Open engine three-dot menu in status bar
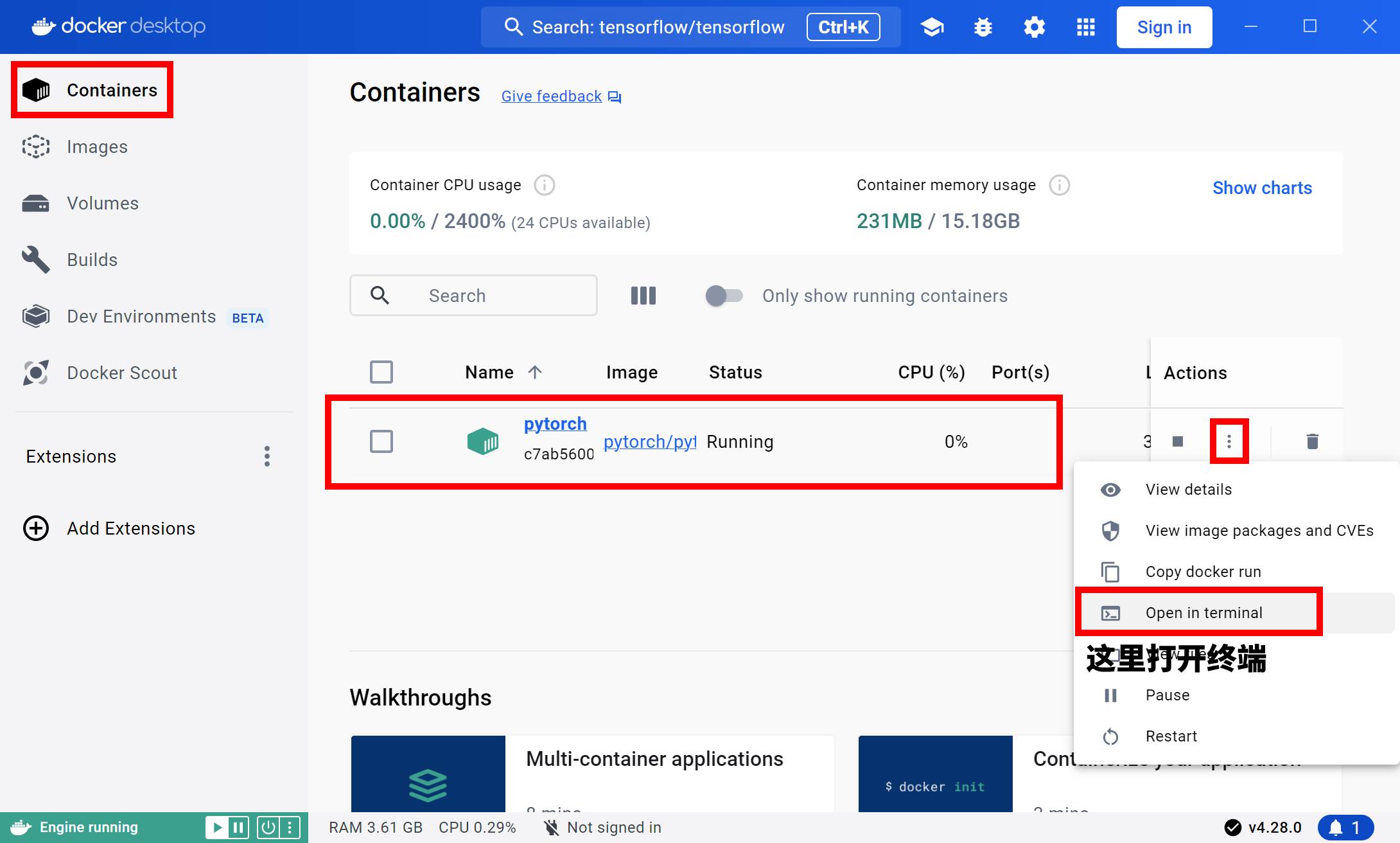The image size is (1400, 843). (x=290, y=828)
